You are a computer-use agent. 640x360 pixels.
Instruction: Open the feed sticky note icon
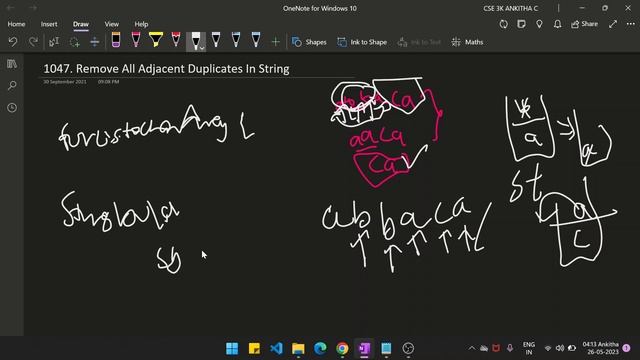click(x=521, y=24)
